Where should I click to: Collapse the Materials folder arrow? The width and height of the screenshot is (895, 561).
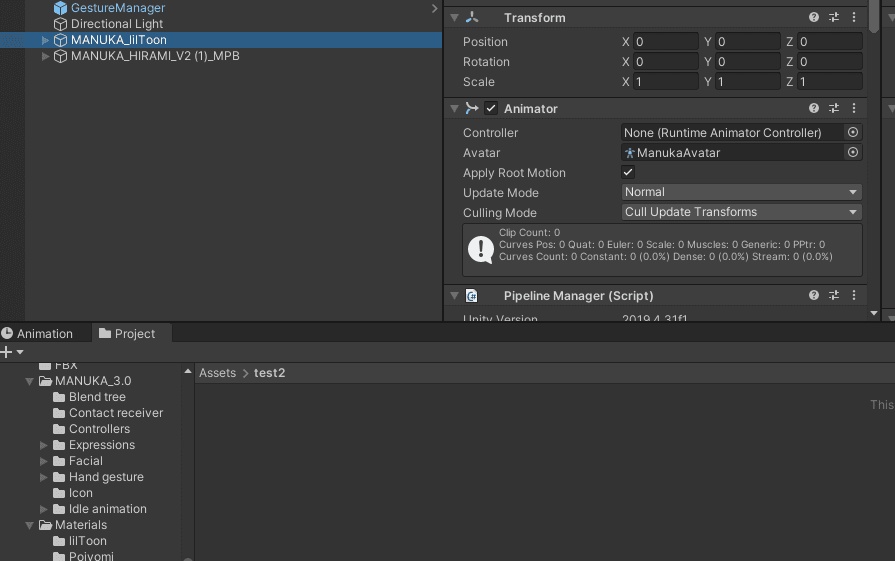[30, 525]
